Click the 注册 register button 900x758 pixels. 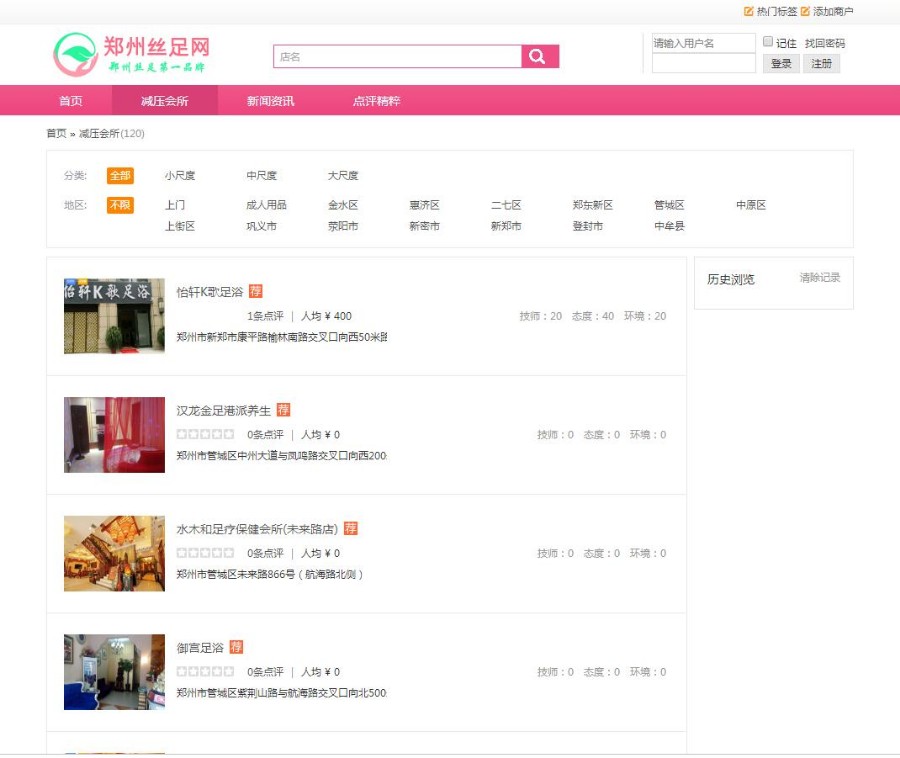(821, 64)
